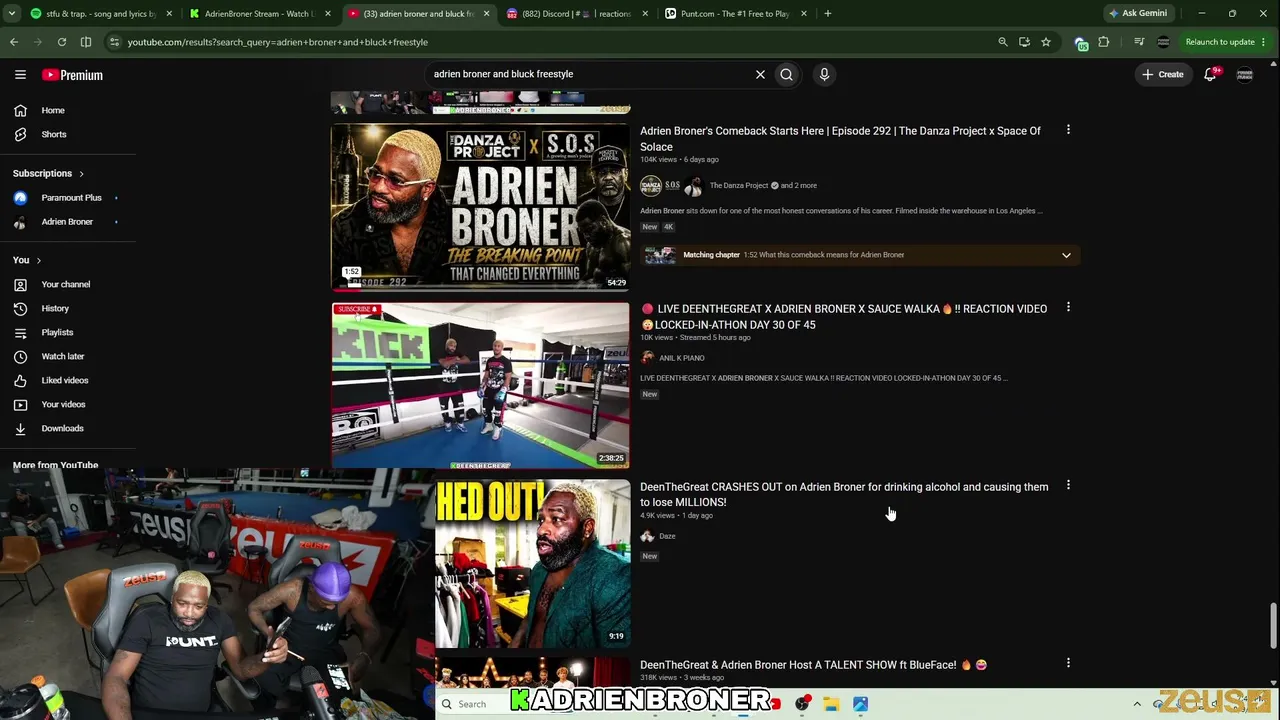Screen dimensions: 1280x720
Task: Open the CRASHES OUT video thumbnail
Action: [533, 563]
